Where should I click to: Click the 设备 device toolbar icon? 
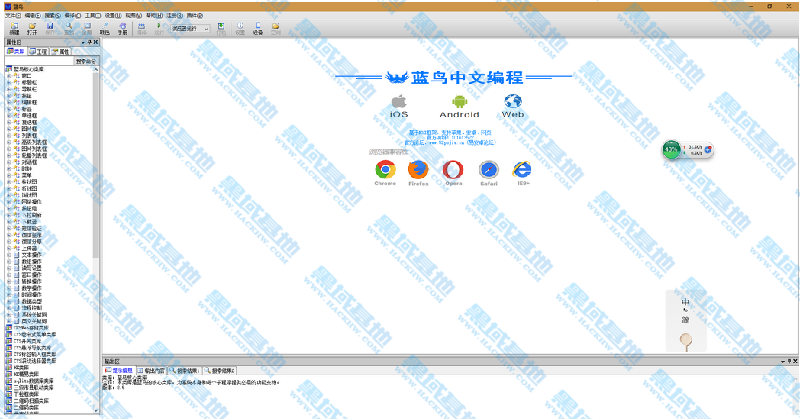[258, 26]
